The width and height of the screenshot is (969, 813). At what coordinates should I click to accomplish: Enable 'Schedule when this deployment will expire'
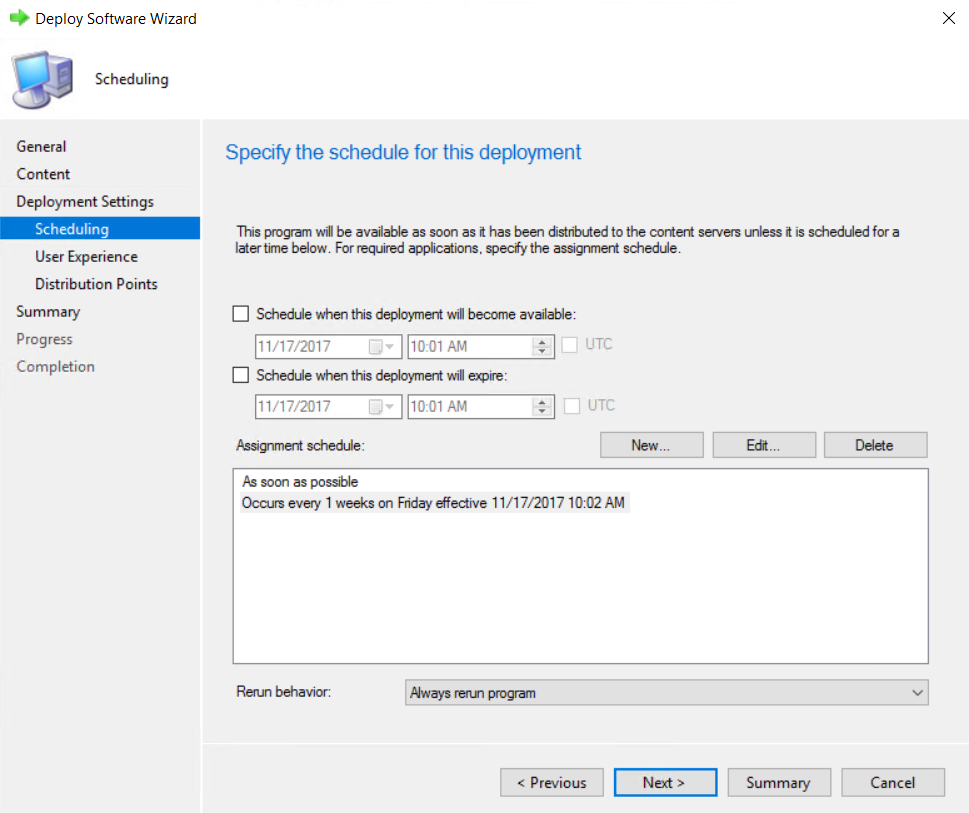click(240, 376)
